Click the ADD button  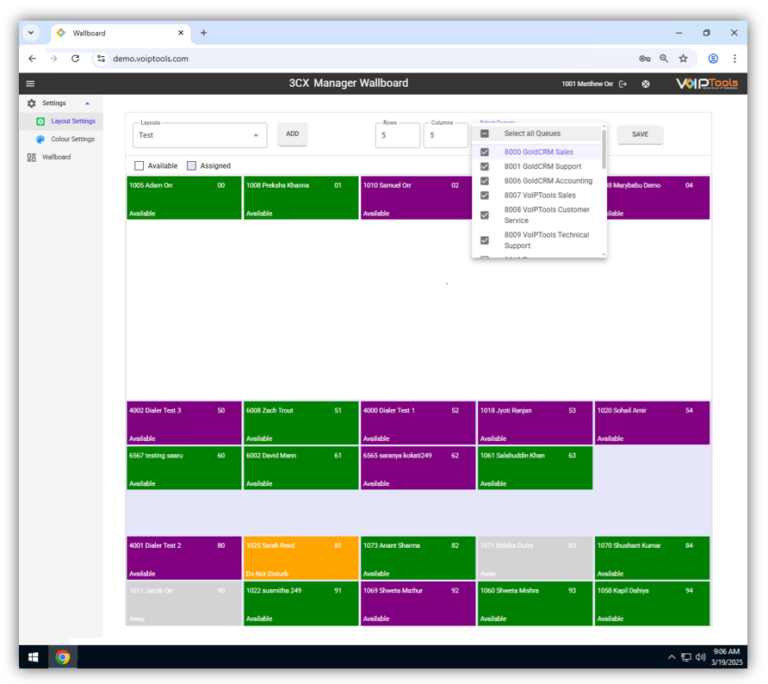(x=292, y=134)
